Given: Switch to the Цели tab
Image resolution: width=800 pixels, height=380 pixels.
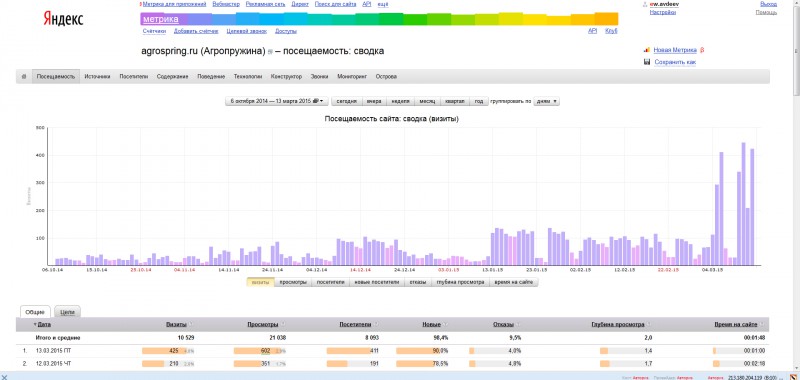Looking at the screenshot, I should point(67,312).
